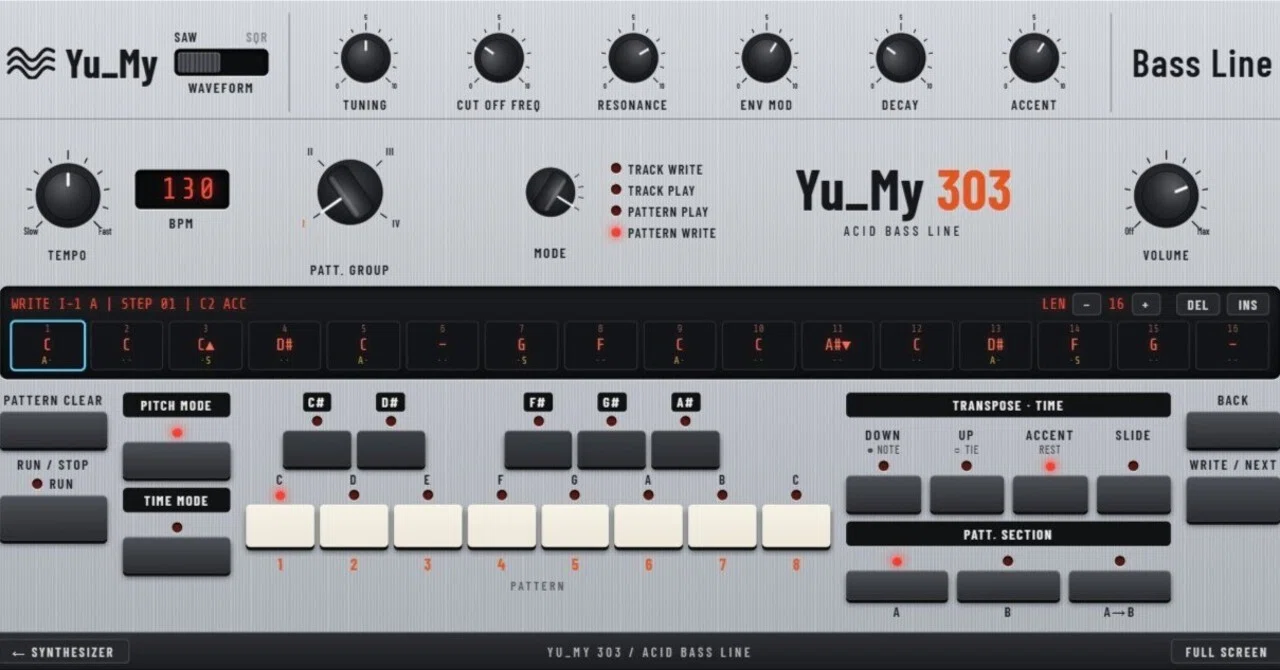Select step 13 with note D#
The width and height of the screenshot is (1280, 670).
[x=995, y=346]
